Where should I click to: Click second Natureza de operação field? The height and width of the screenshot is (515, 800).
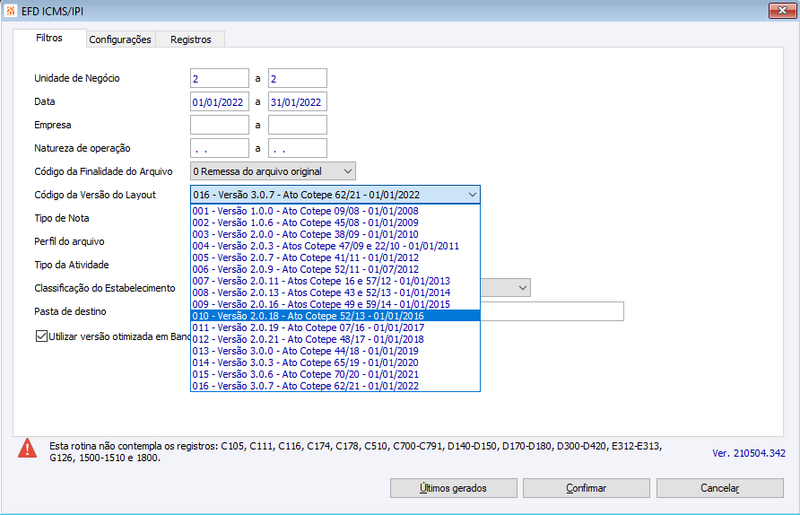[x=297, y=149]
